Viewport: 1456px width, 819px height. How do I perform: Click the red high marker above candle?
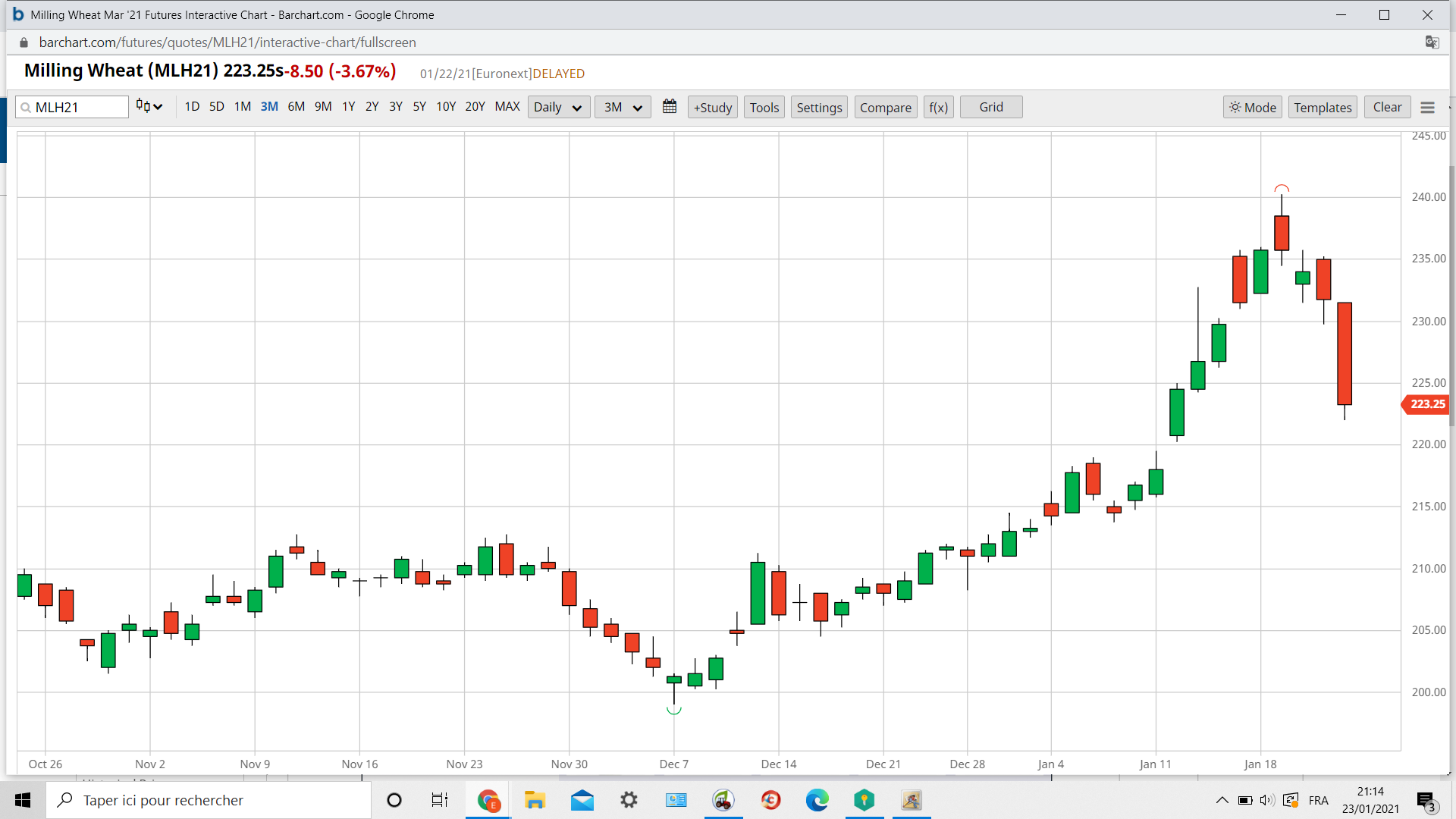(x=1282, y=188)
